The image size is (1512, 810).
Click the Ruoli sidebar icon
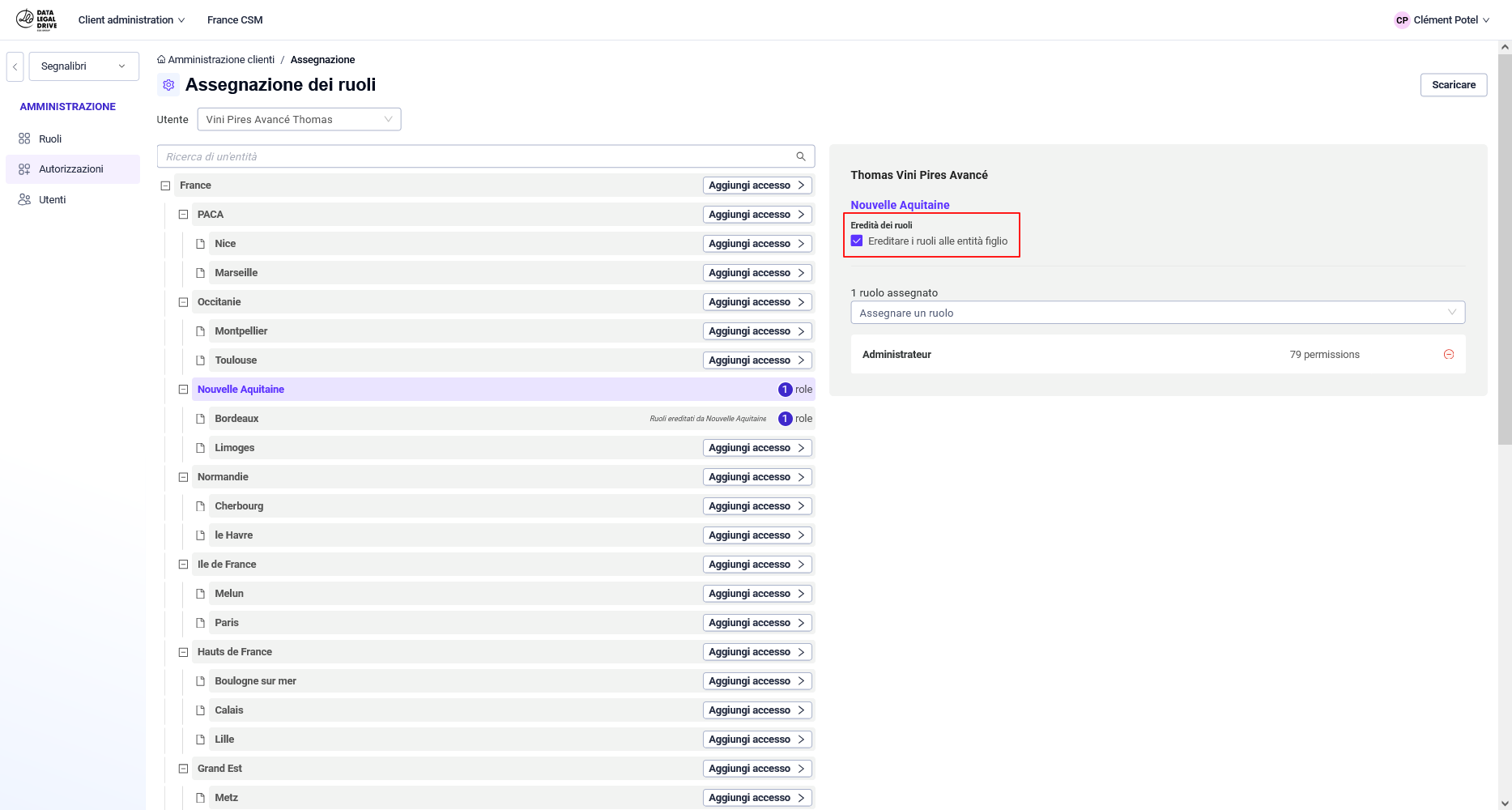tap(24, 139)
